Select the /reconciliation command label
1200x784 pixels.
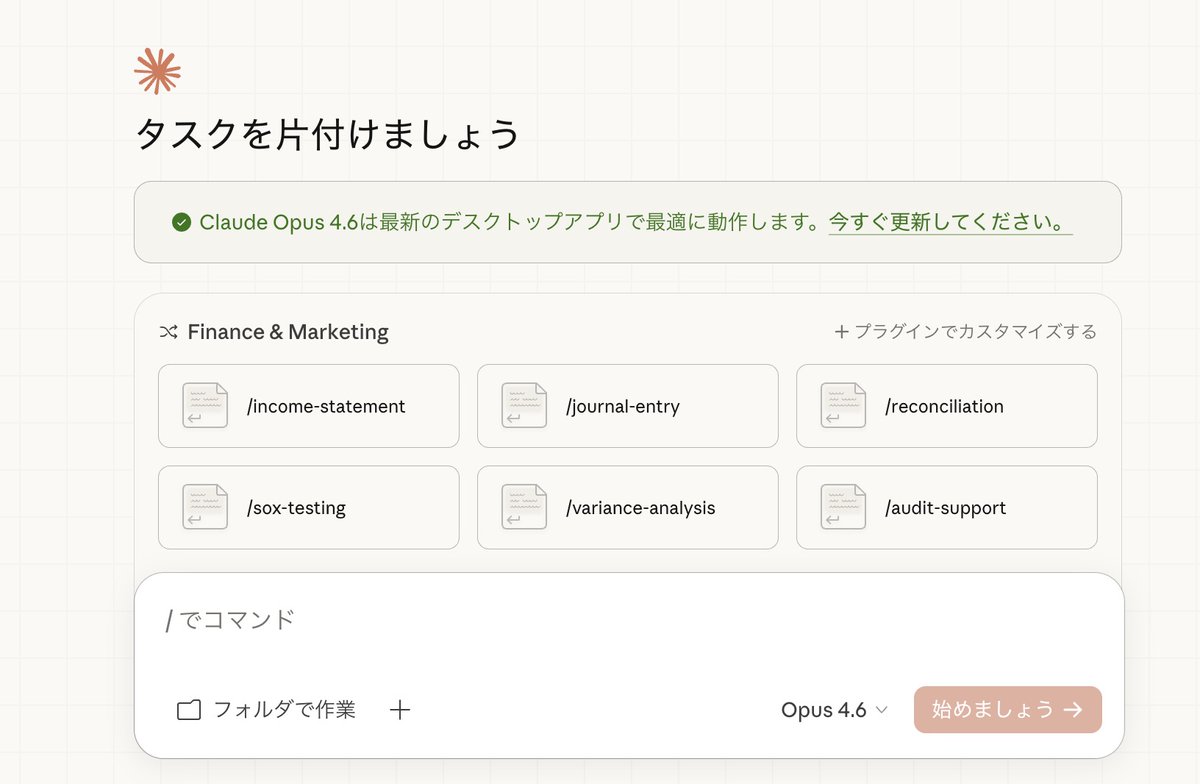944,406
